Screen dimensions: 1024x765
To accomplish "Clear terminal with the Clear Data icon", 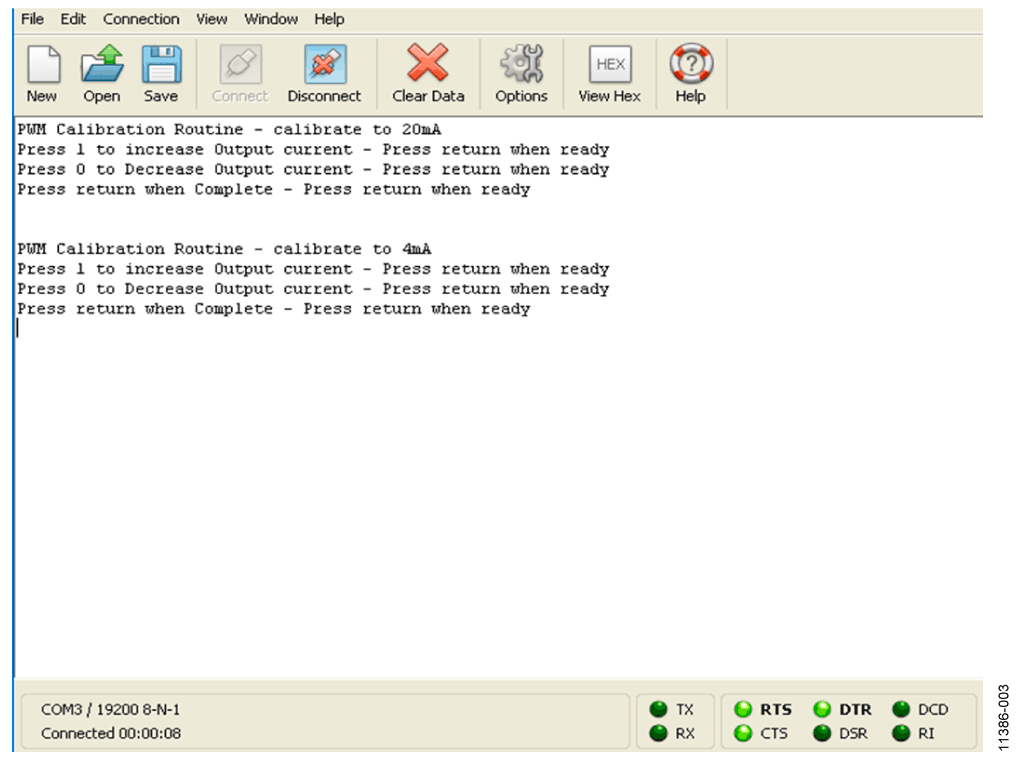I will tap(428, 63).
